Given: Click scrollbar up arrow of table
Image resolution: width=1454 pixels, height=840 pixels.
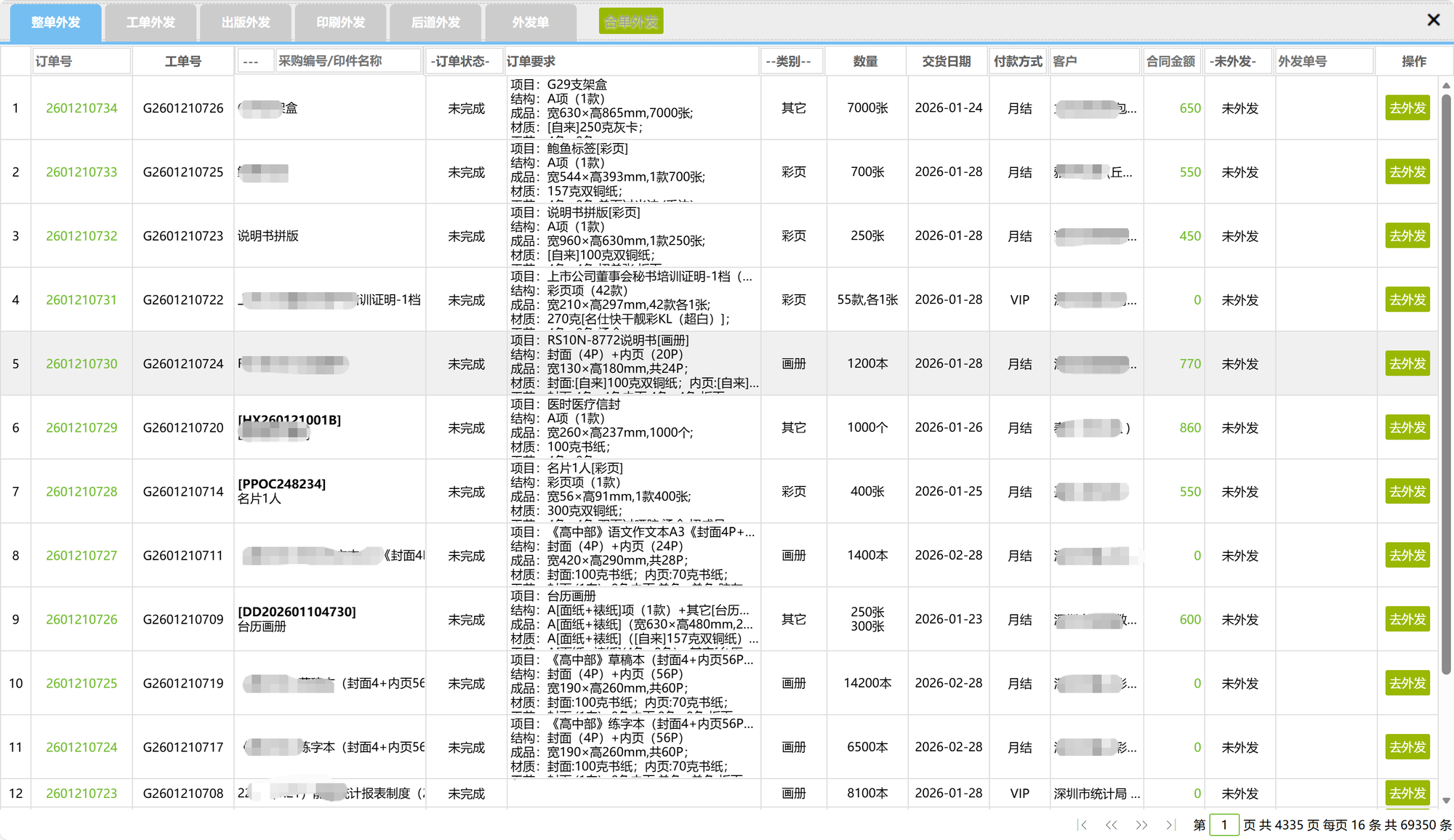Looking at the screenshot, I should pos(1446,85).
